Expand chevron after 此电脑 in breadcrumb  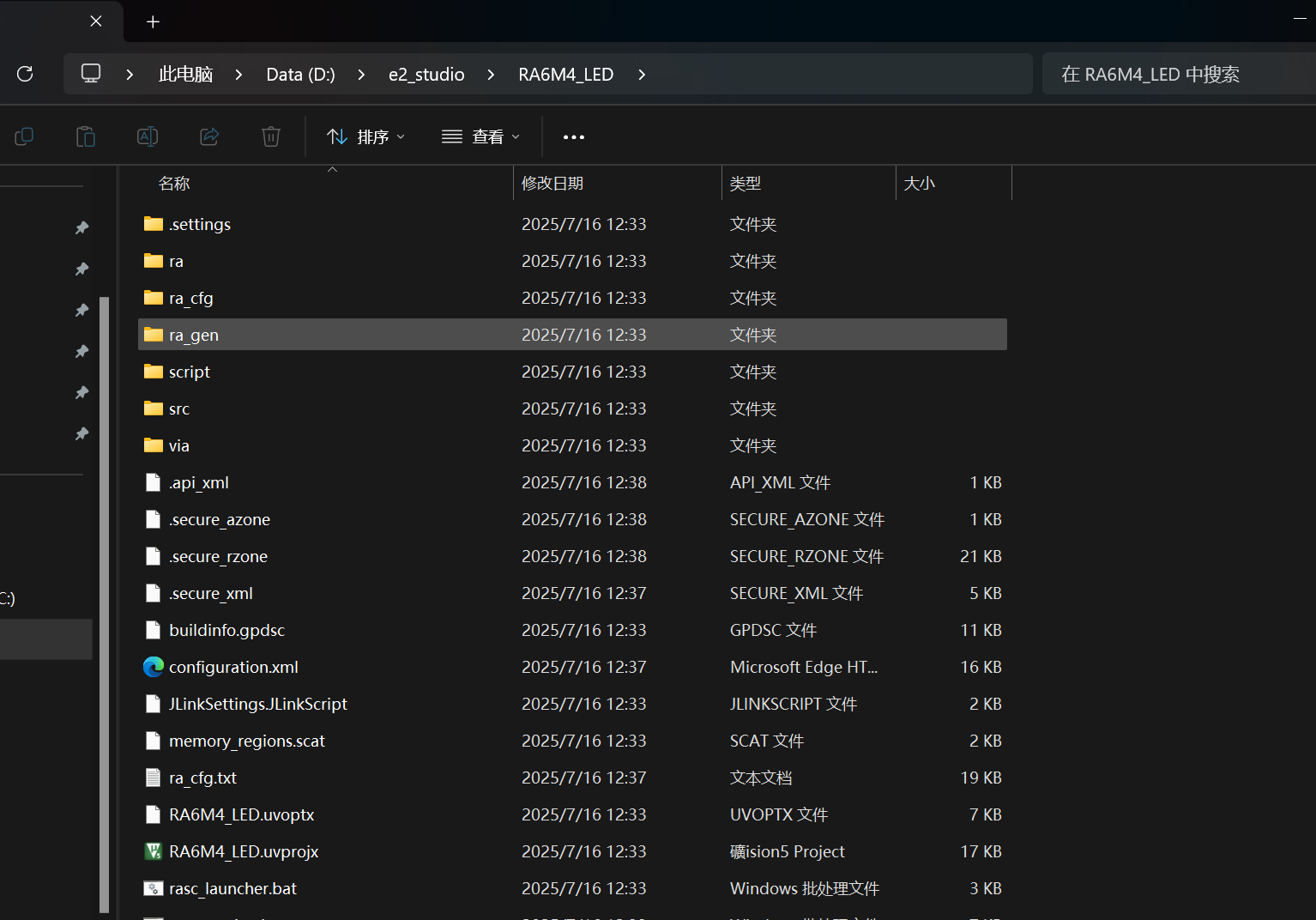238,75
